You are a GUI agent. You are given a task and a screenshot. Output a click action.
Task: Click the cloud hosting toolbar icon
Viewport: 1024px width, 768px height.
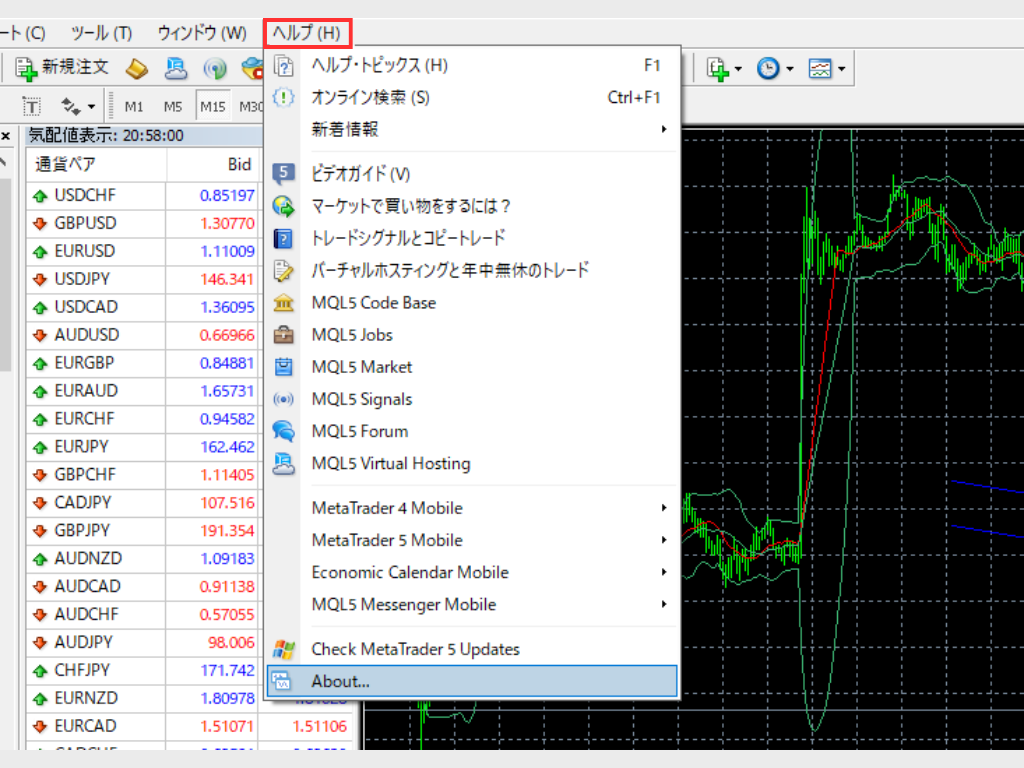(x=176, y=69)
